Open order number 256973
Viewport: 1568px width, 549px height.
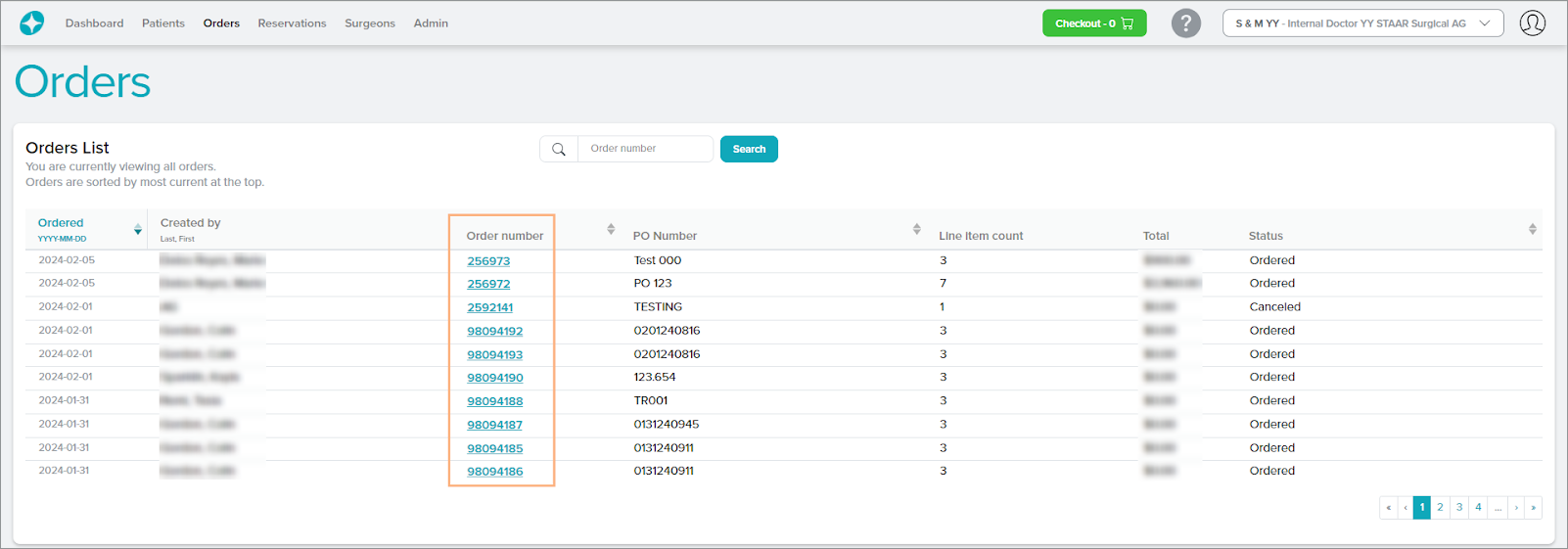[488, 261]
